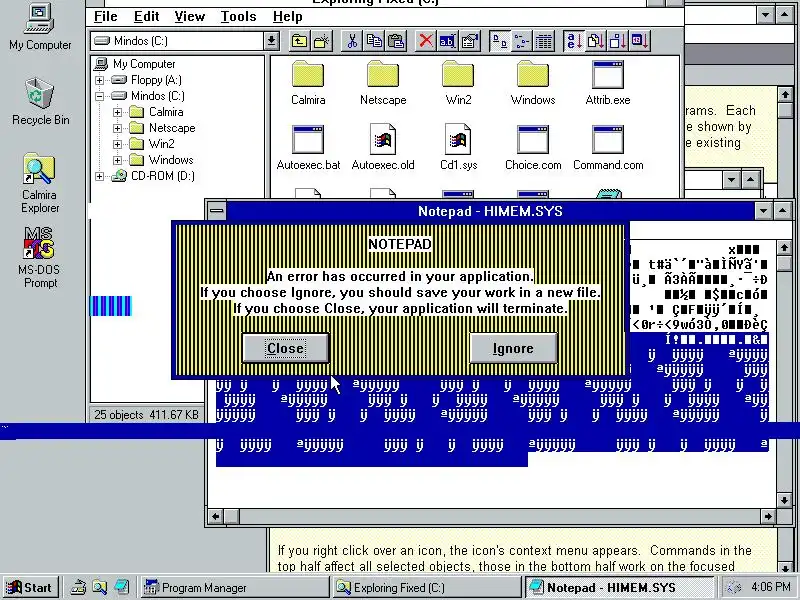Click Ignore in the Notepad error dialog
Viewport: 800px width, 600px height.
coord(513,348)
